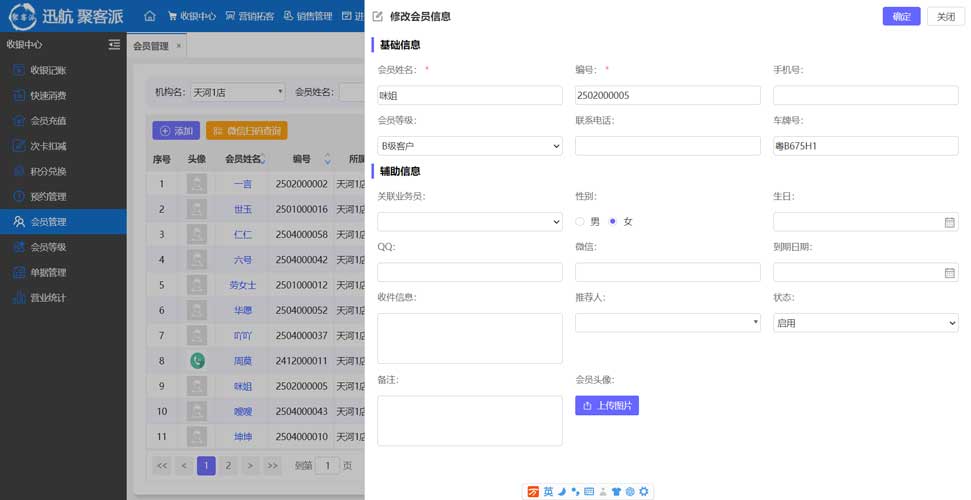Open the IME toolbox globe icon
Screen dimensions: 971x500
(630, 492)
